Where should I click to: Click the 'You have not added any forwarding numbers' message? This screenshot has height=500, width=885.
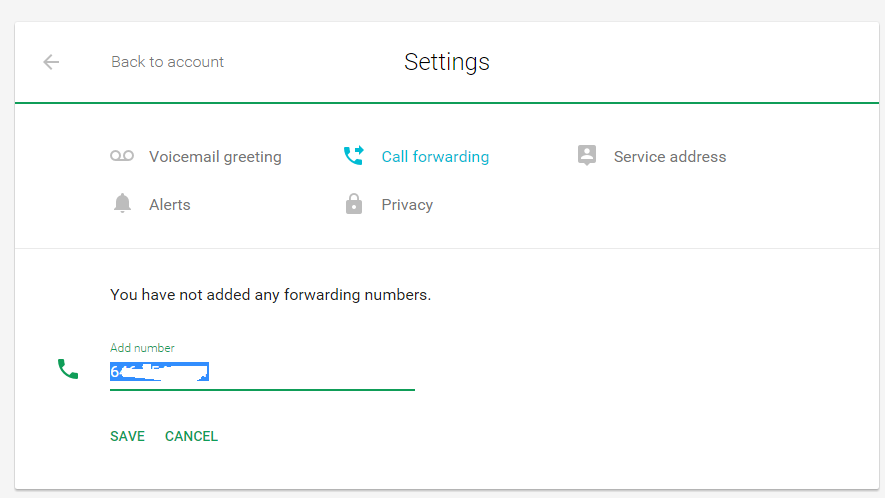270,295
